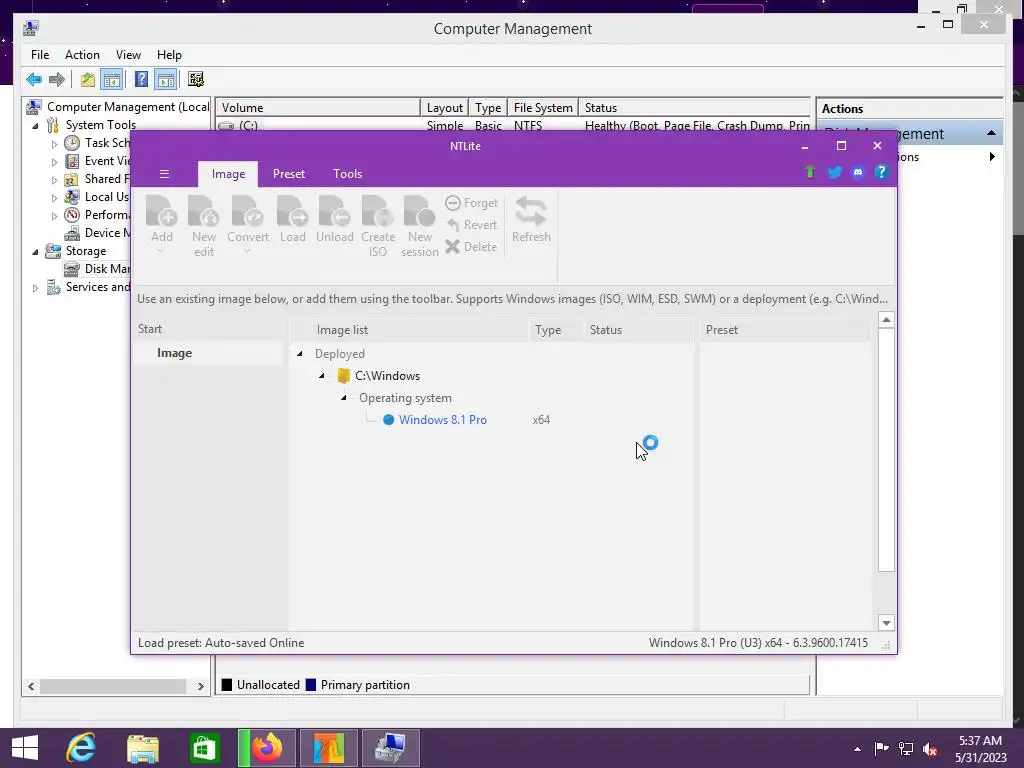Click the Revert button
The height and width of the screenshot is (768, 1024).
pos(472,225)
